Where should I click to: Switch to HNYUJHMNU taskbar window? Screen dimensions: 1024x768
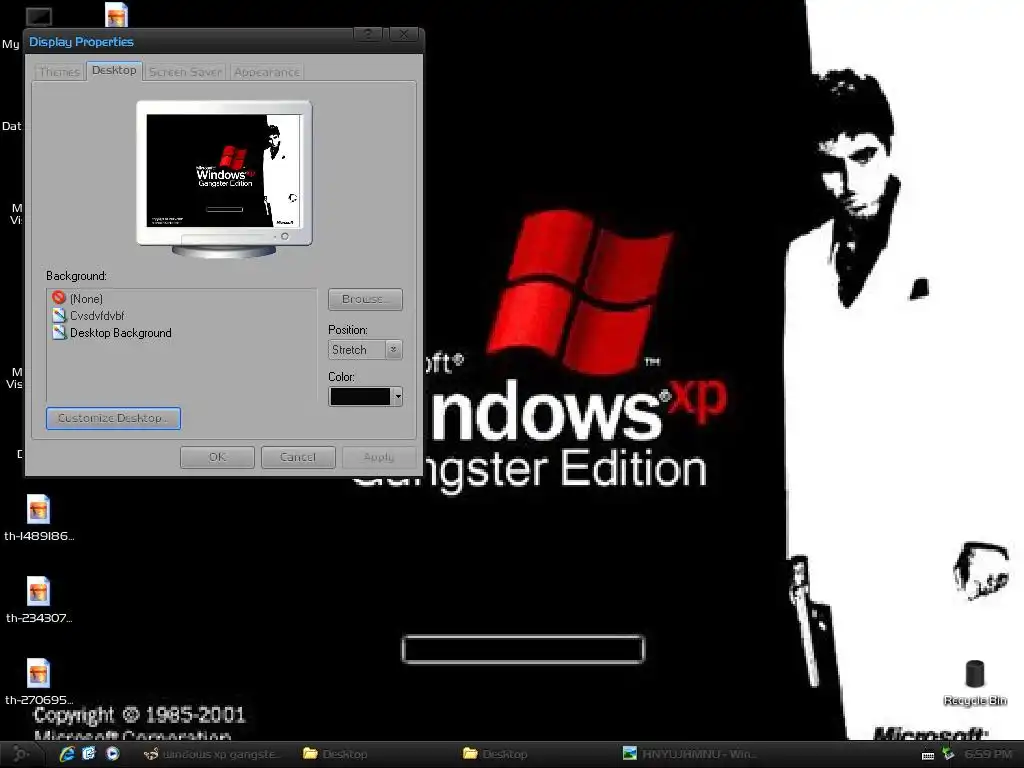(690, 754)
